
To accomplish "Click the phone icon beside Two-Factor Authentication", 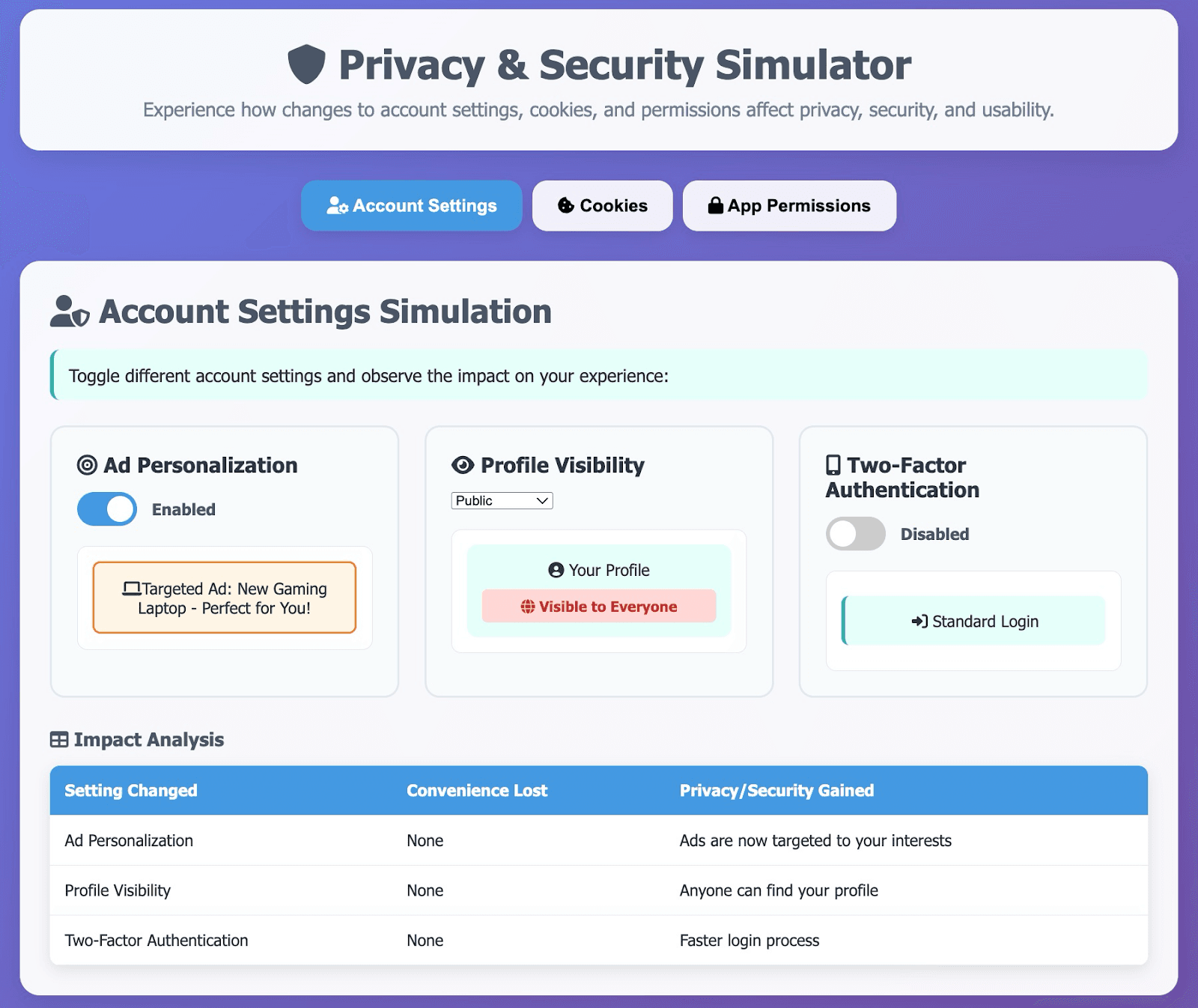I will pos(833,465).
